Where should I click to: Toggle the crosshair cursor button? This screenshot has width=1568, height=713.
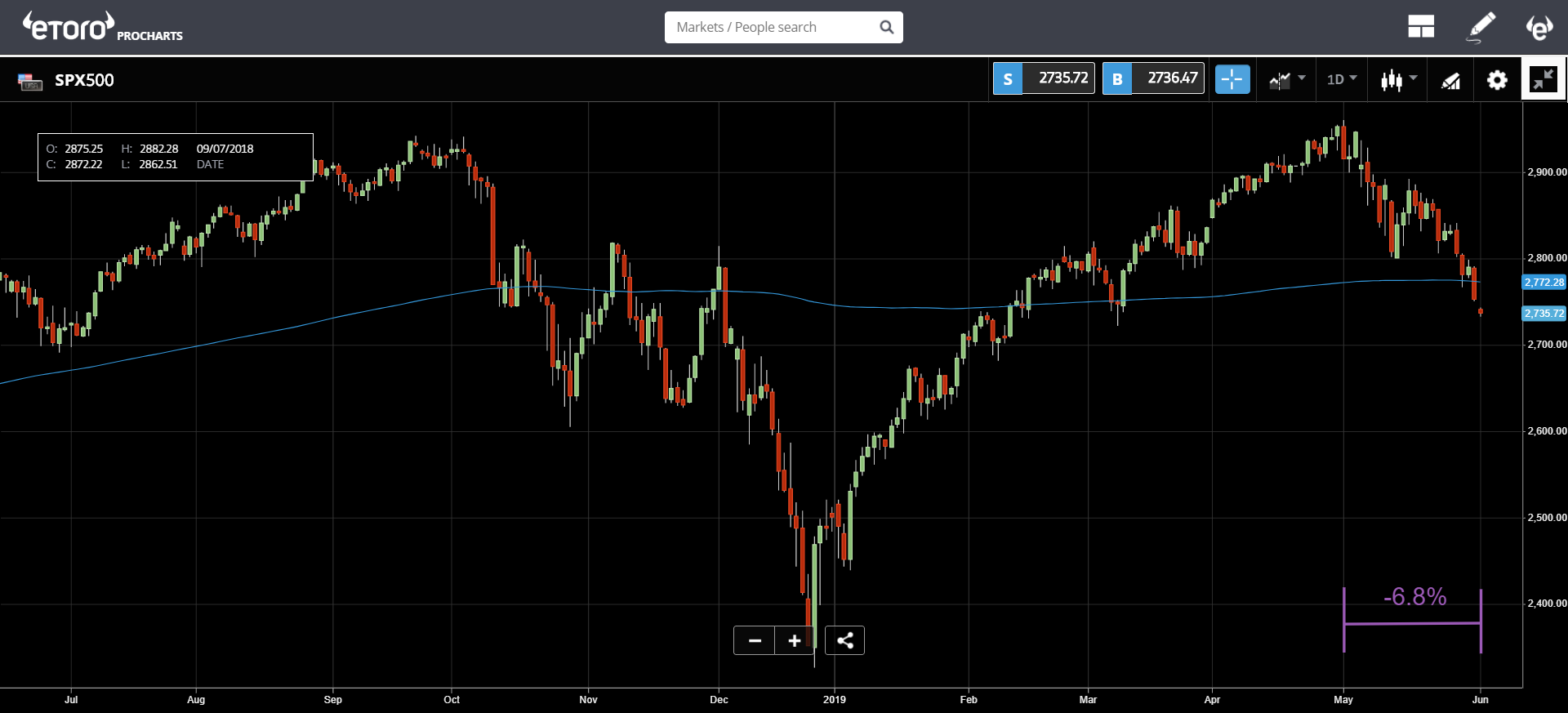pos(1232,79)
